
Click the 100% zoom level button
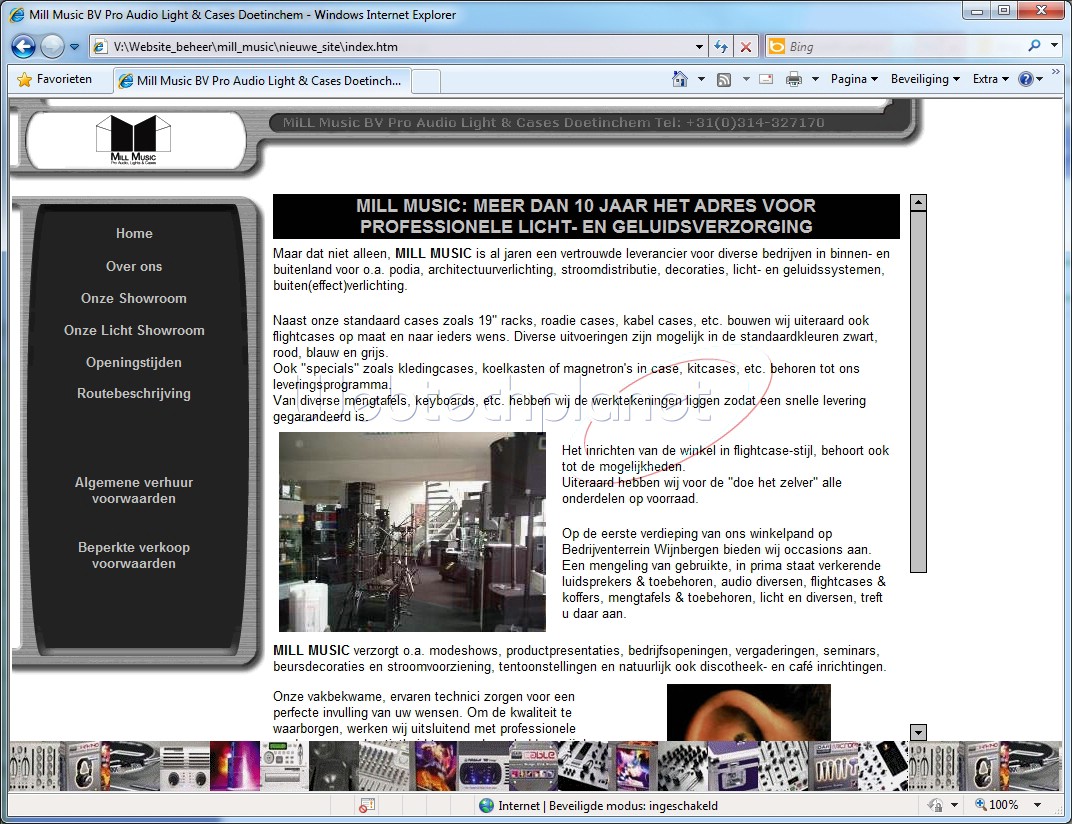[997, 805]
